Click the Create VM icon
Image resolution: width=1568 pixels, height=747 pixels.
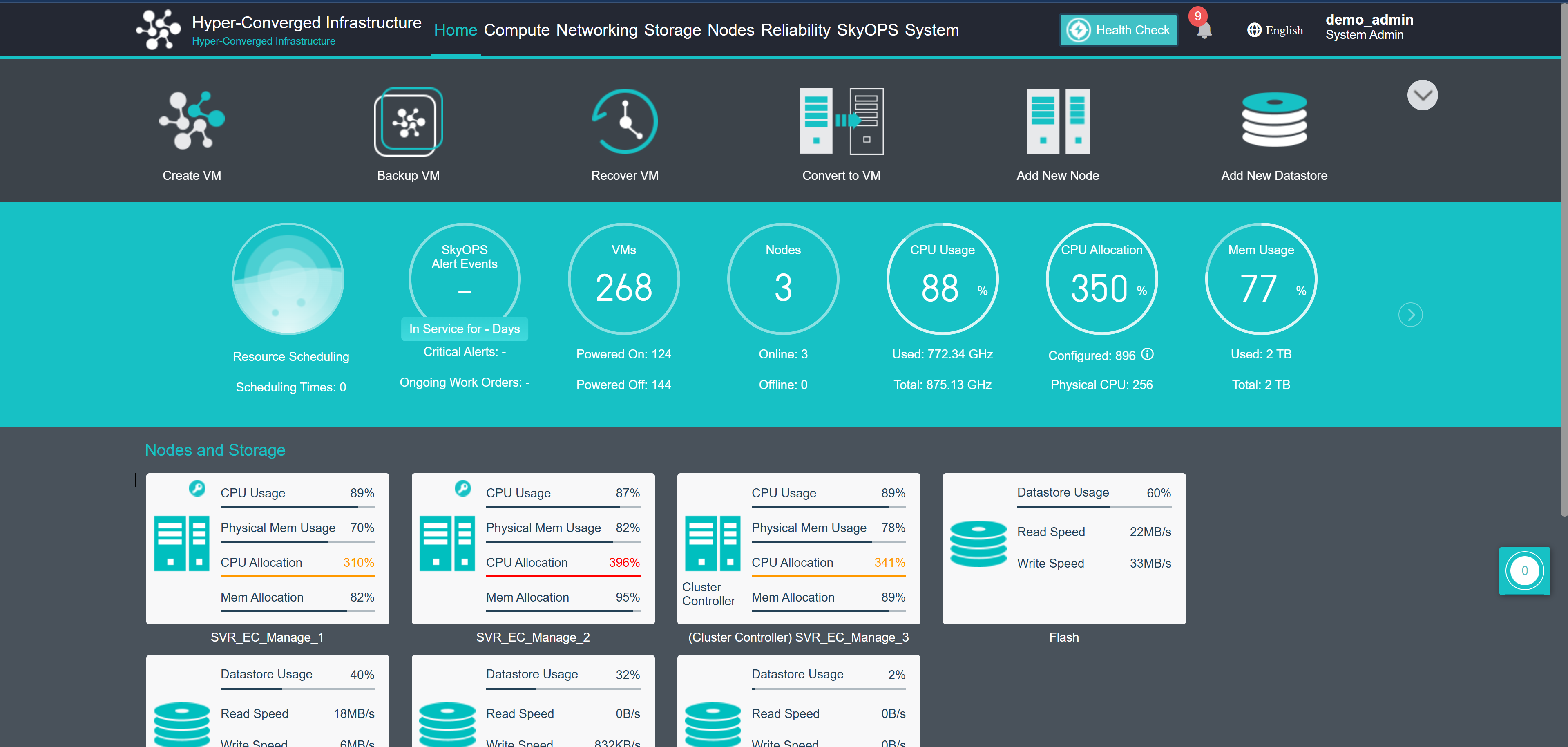click(192, 121)
